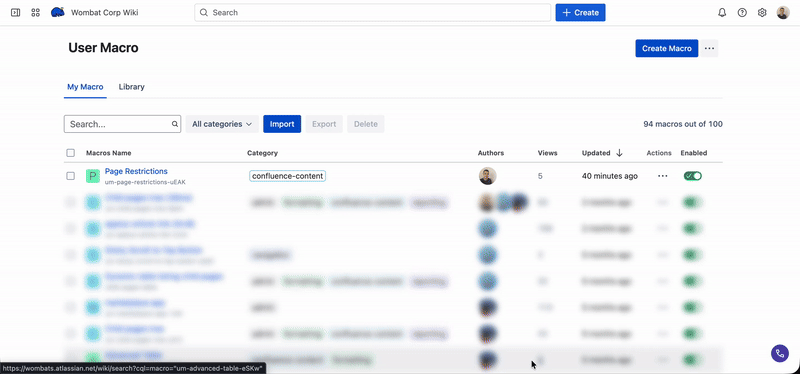Click the three-dot menu beside Create Macro
This screenshot has width=800, height=374.
[x=709, y=48]
